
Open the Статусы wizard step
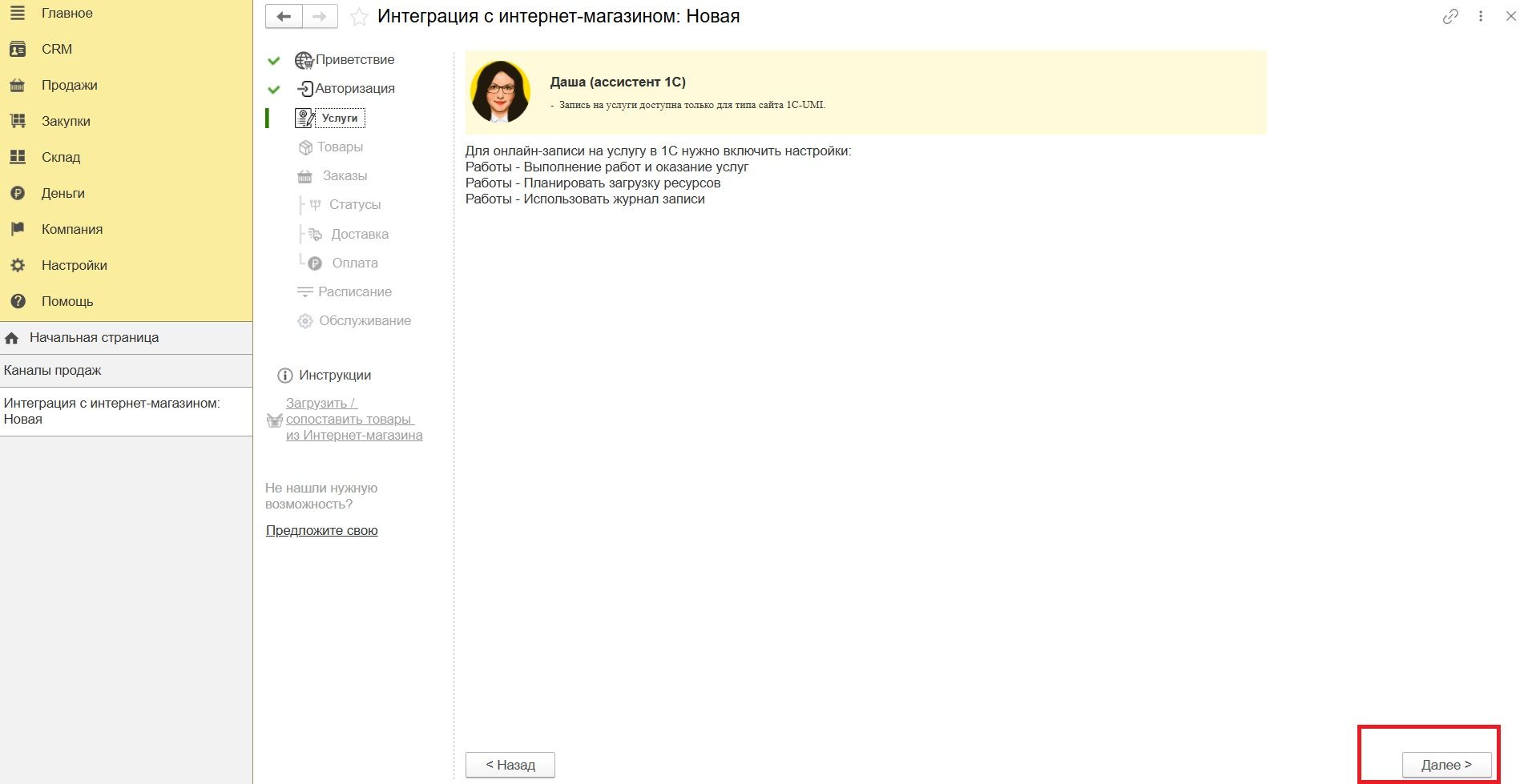point(355,204)
